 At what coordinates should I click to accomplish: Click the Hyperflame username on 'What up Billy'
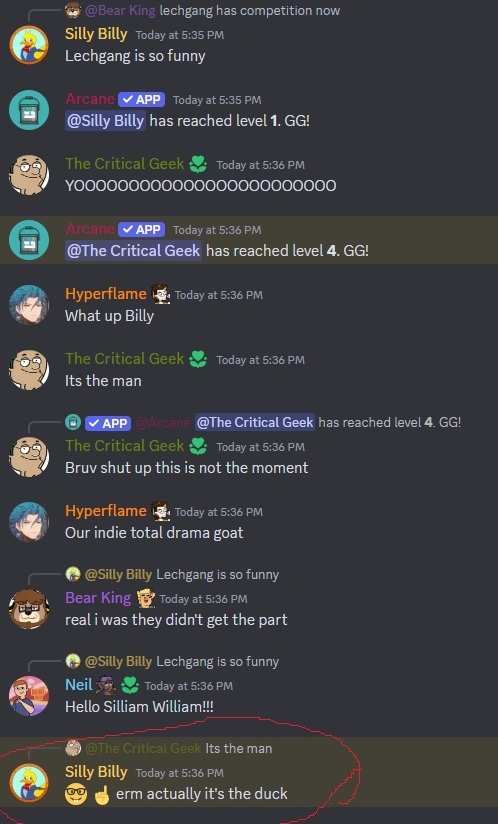[x=106, y=294]
